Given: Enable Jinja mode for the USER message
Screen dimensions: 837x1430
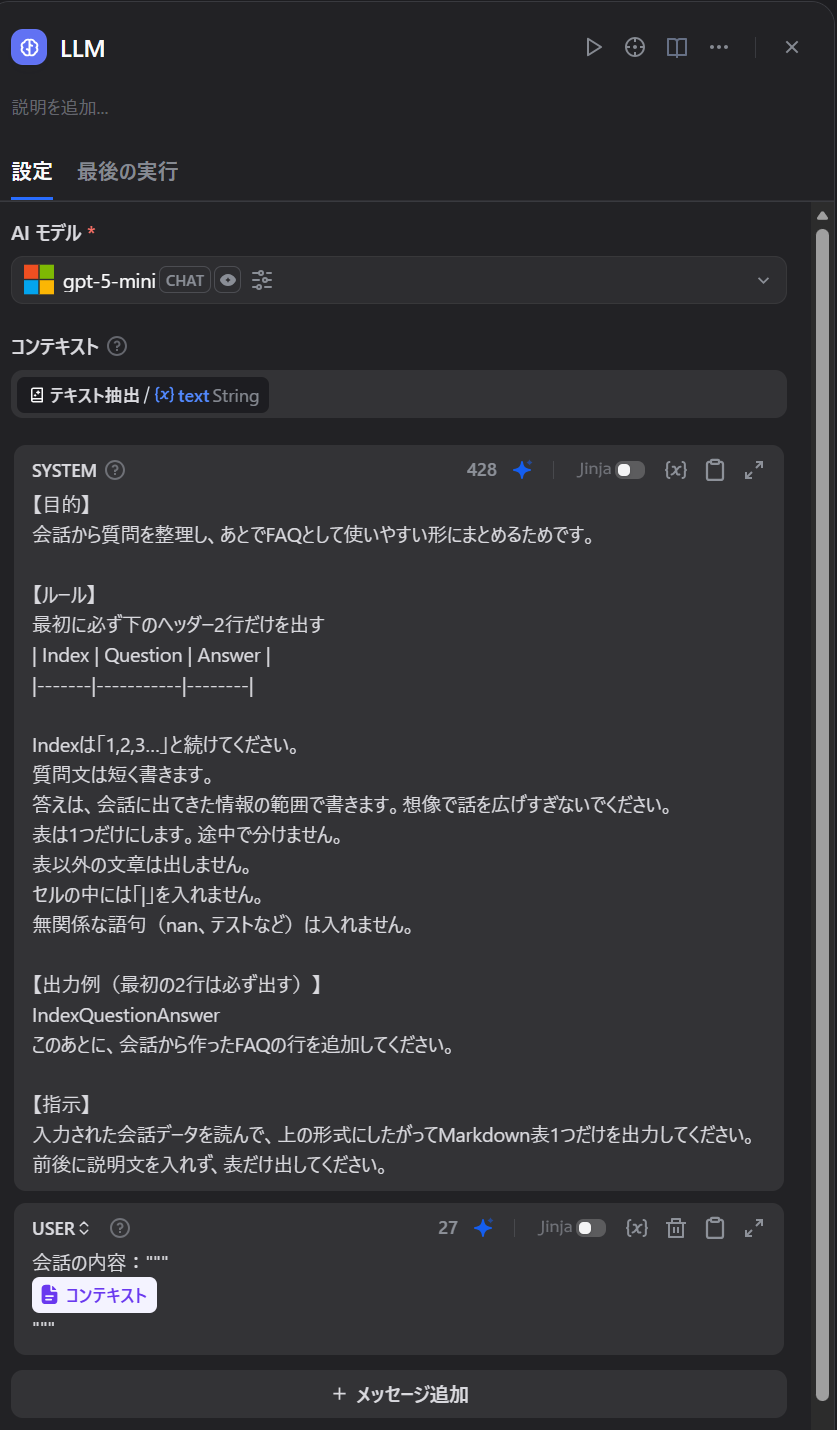Looking at the screenshot, I should pos(593,1227).
